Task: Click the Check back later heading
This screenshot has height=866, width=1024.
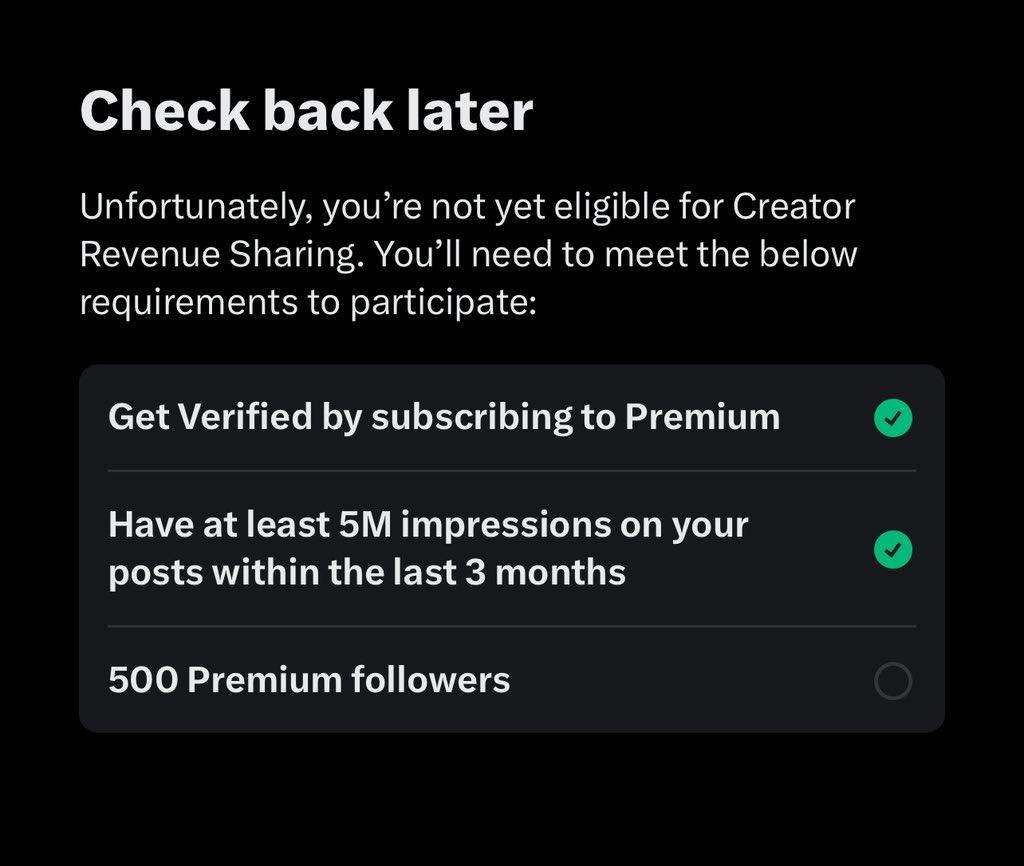Action: 306,111
